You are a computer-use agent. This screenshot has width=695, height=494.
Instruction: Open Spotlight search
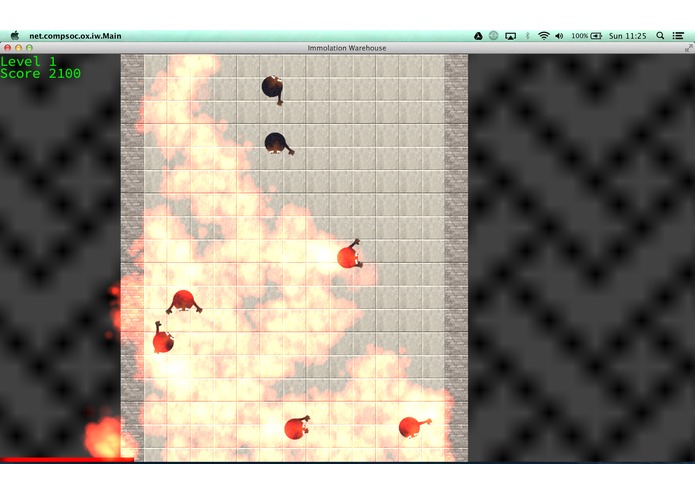click(660, 35)
